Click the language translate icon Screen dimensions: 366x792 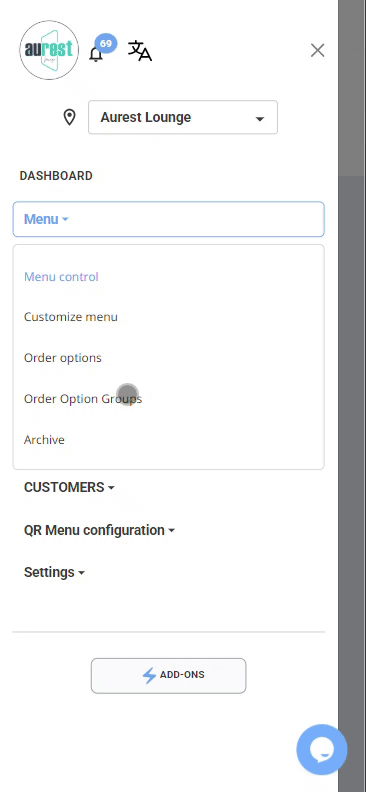(x=140, y=51)
